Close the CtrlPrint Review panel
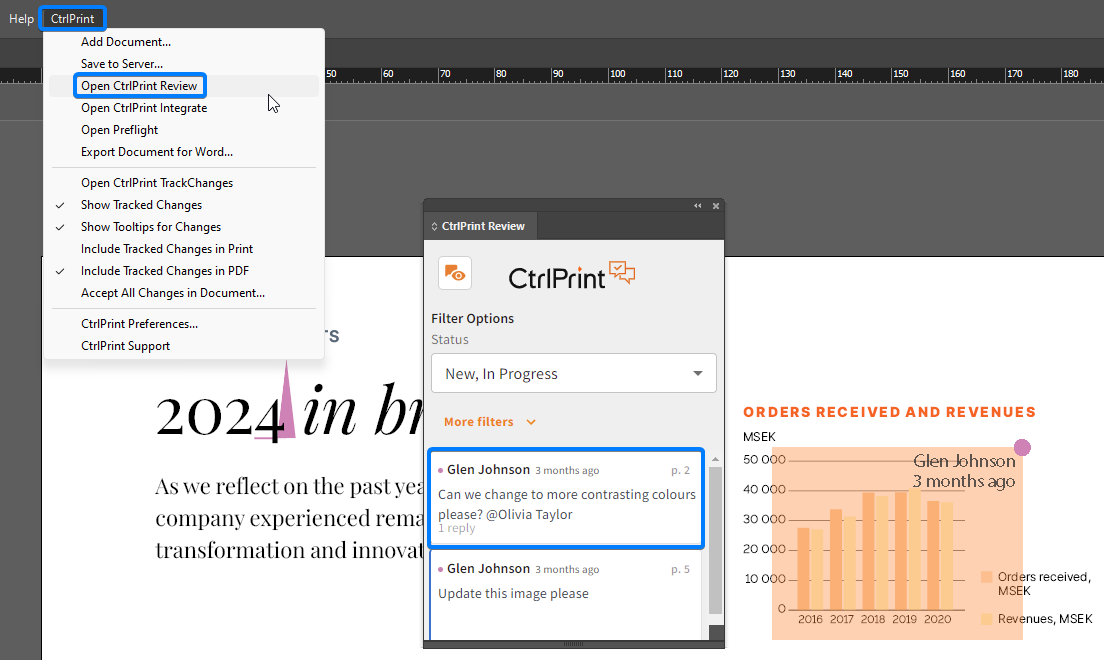The image size is (1104, 660). pyautogui.click(x=716, y=206)
